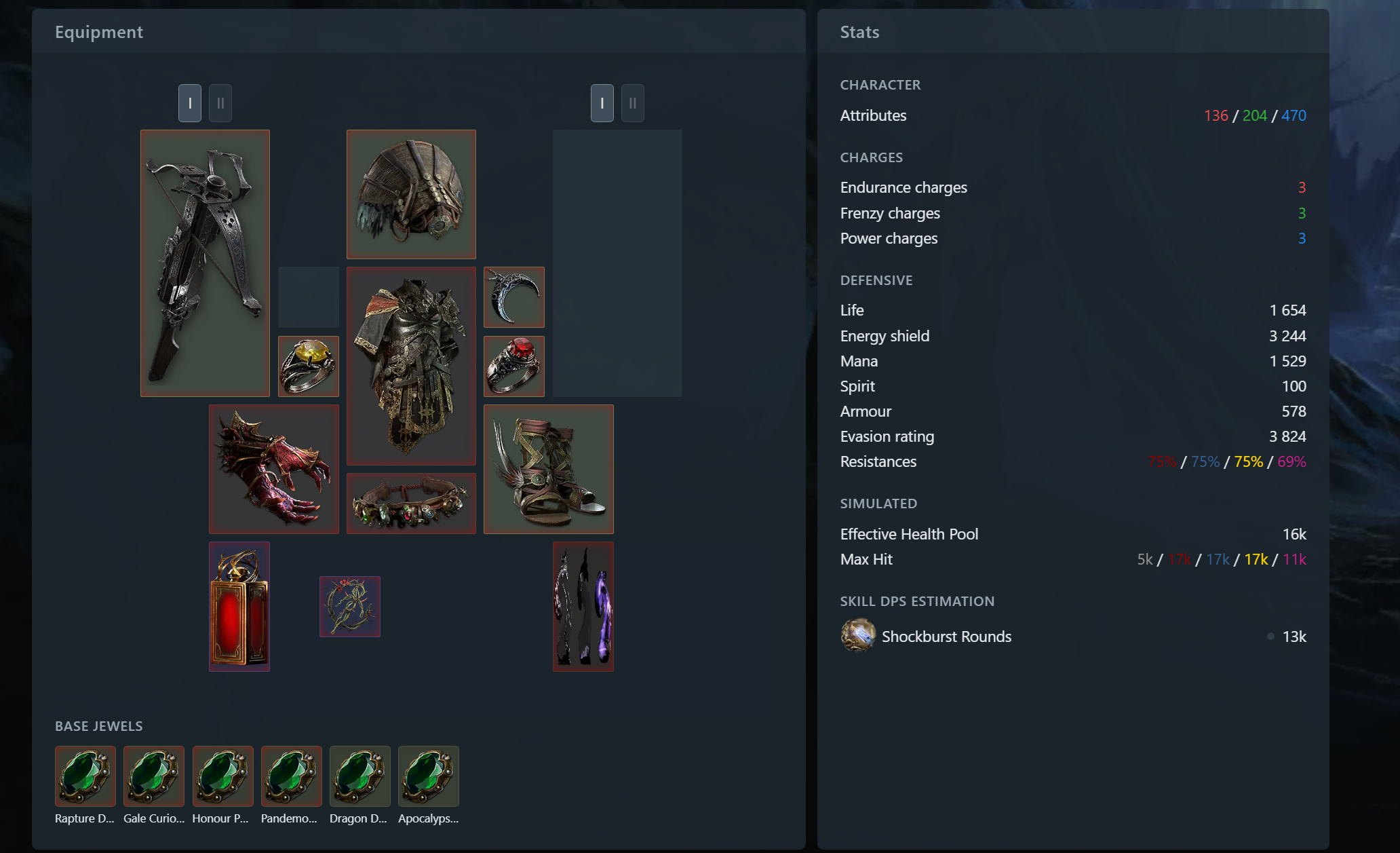The height and width of the screenshot is (853, 1400).
Task: Switch left weapon set to II
Action: (x=220, y=103)
